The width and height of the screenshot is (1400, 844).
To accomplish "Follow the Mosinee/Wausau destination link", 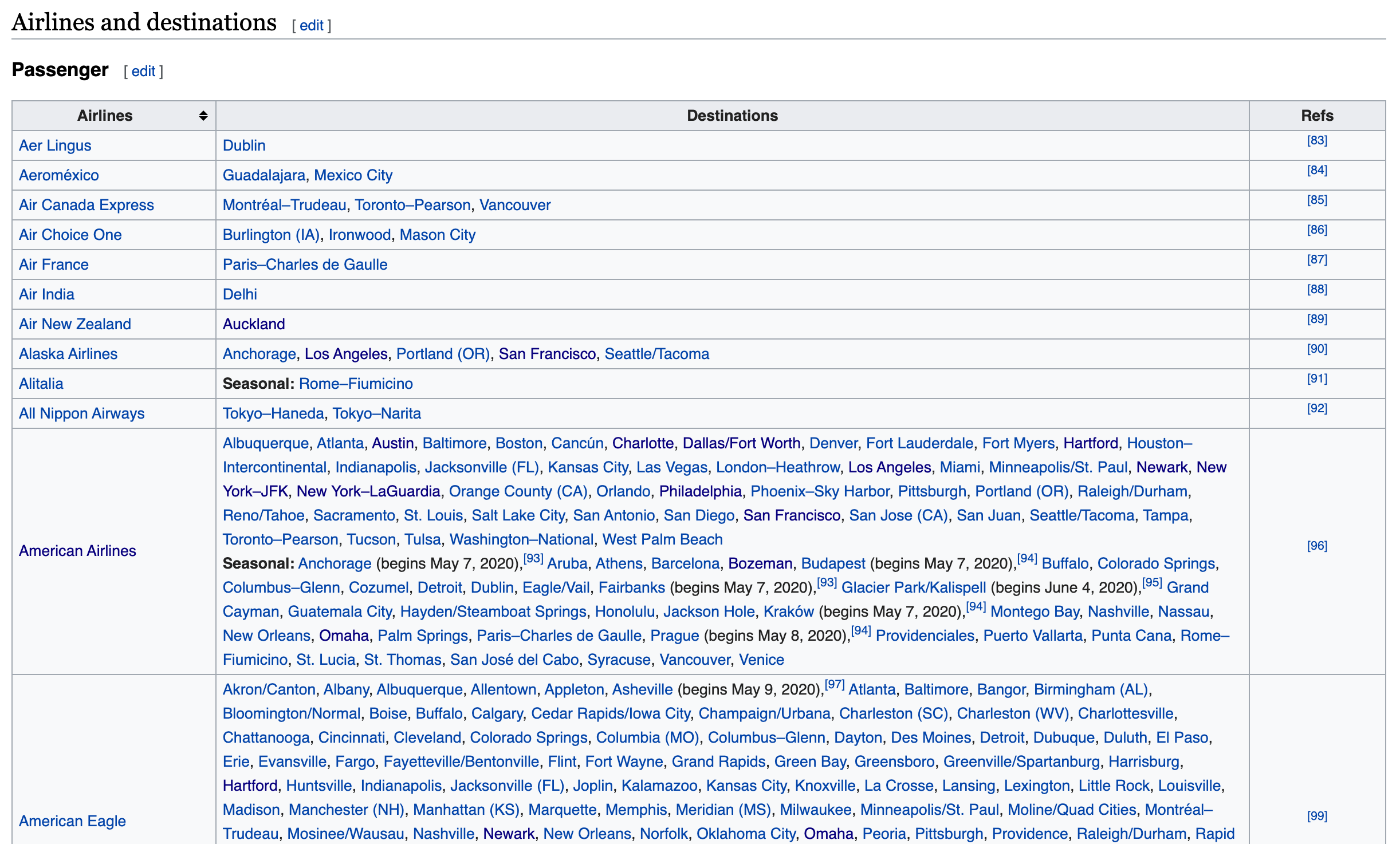I will point(345,834).
